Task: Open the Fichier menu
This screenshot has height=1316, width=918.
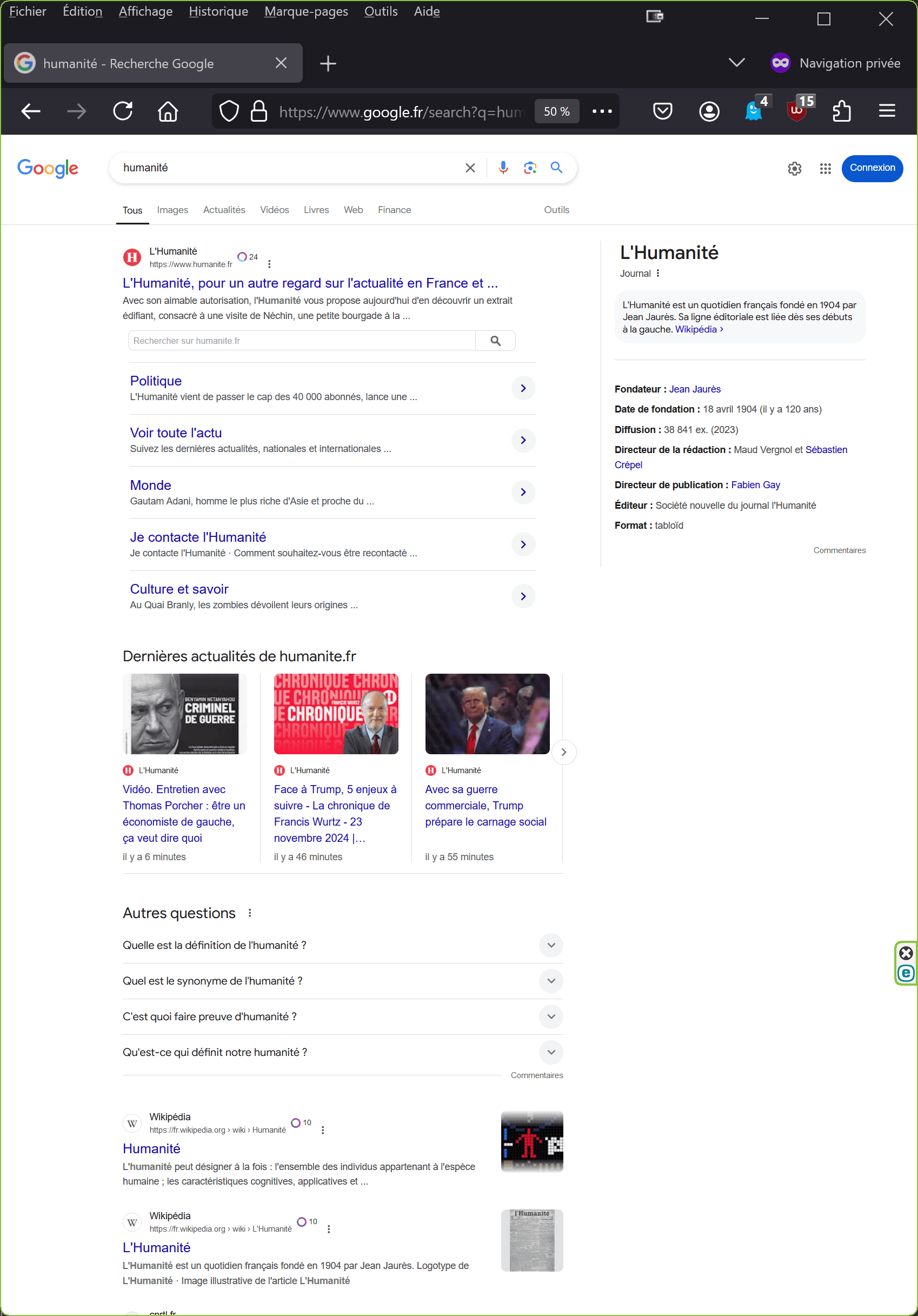Action: point(28,11)
